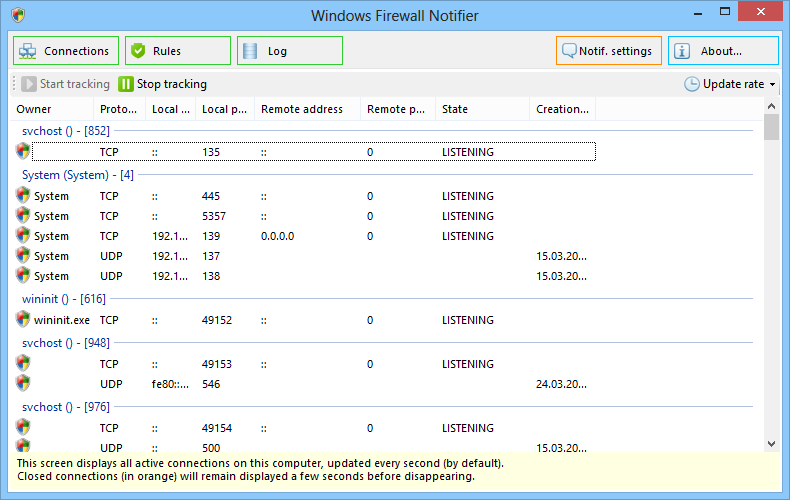Sort by Proto... column header
Image resolution: width=790 pixels, height=500 pixels.
pos(119,109)
